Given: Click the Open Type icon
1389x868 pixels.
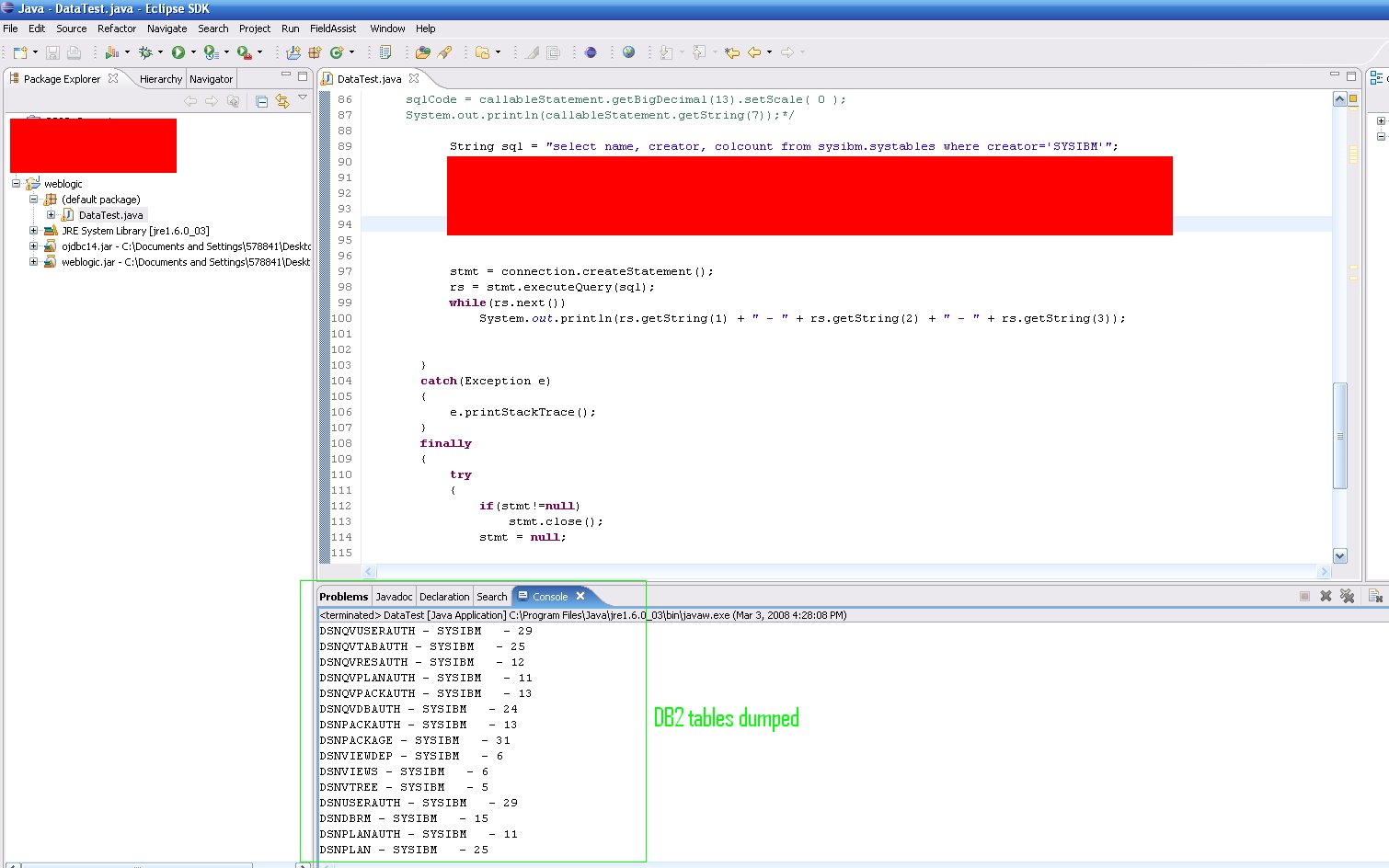Looking at the screenshot, I should pos(423,52).
